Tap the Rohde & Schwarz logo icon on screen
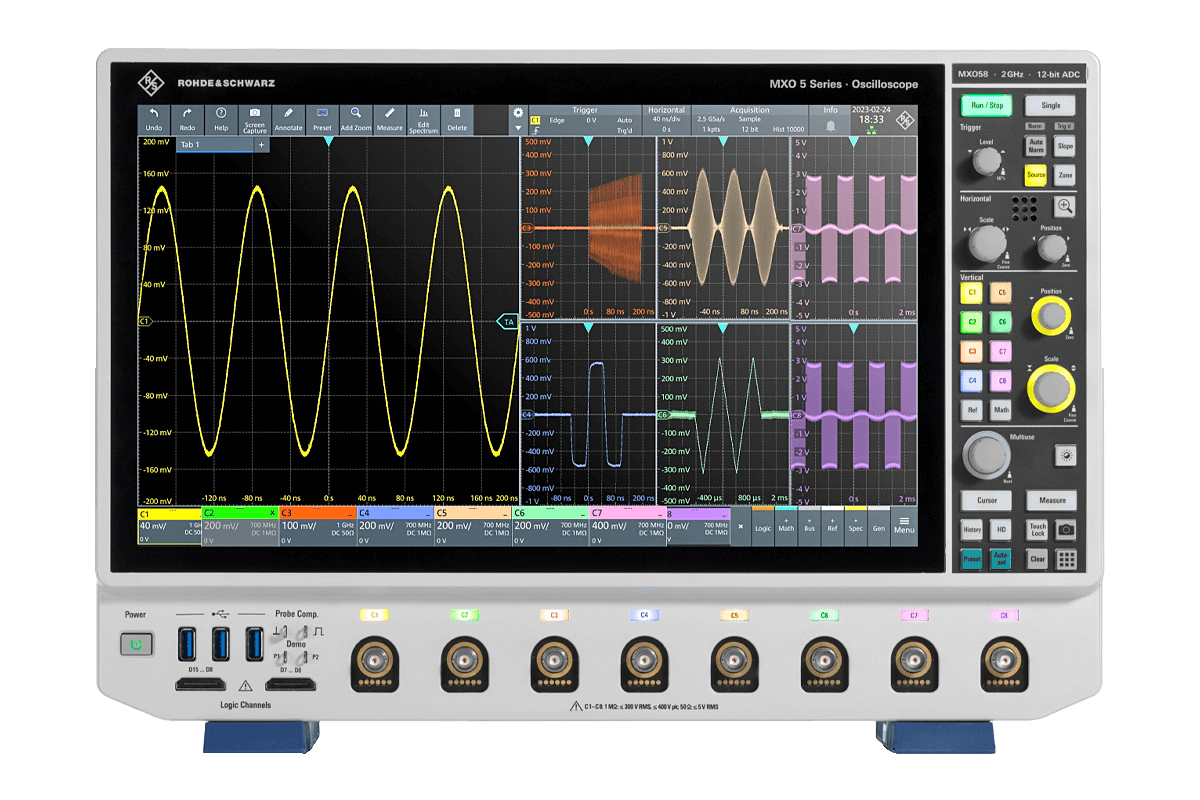Screen dimensions: 1200x800 pos(905,119)
